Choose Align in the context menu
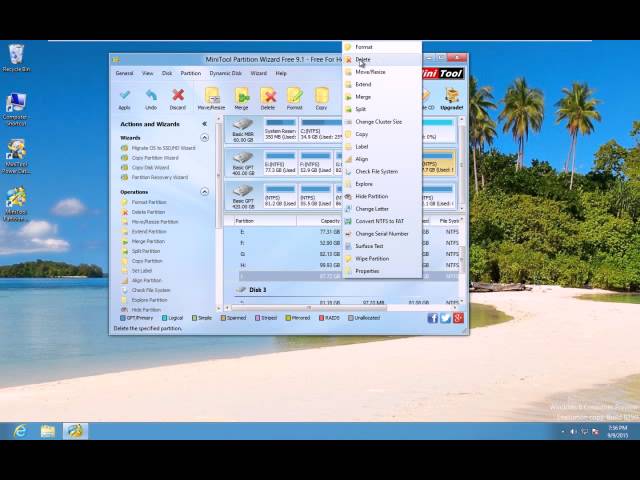 click(x=382, y=159)
